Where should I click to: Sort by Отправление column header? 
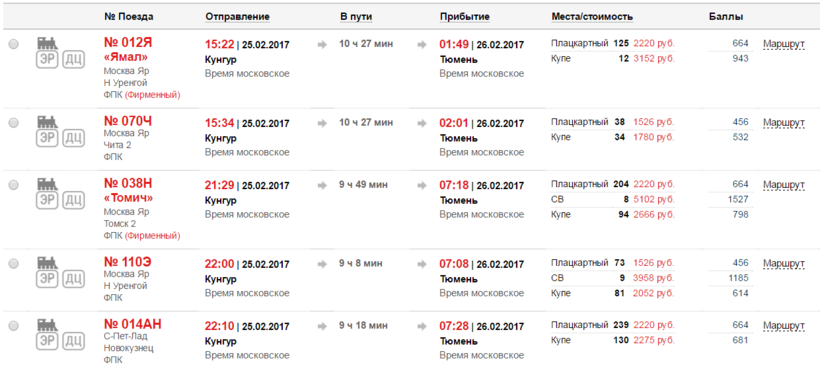237,17
